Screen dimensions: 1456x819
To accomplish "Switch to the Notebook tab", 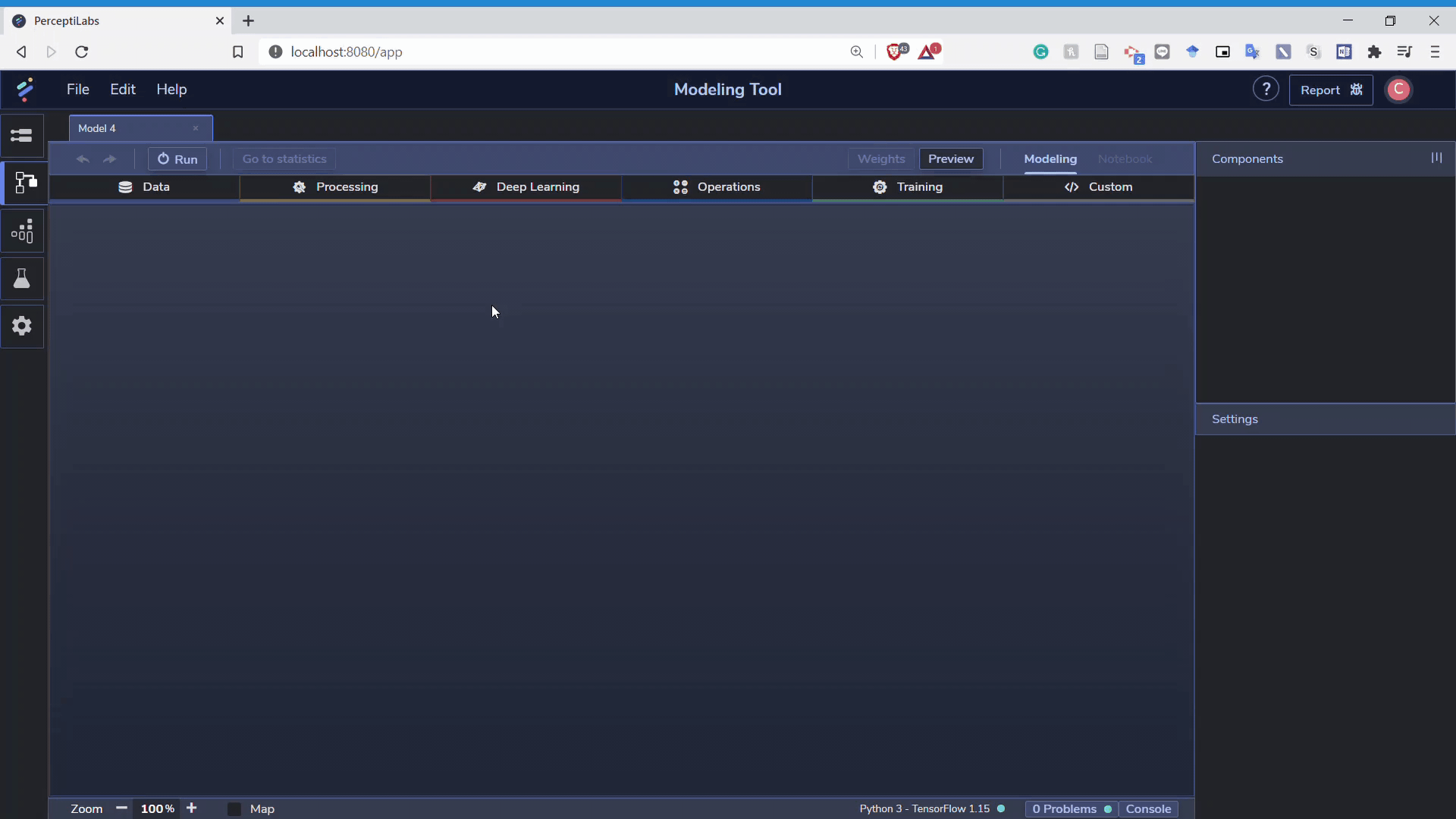I will pyautogui.click(x=1125, y=159).
